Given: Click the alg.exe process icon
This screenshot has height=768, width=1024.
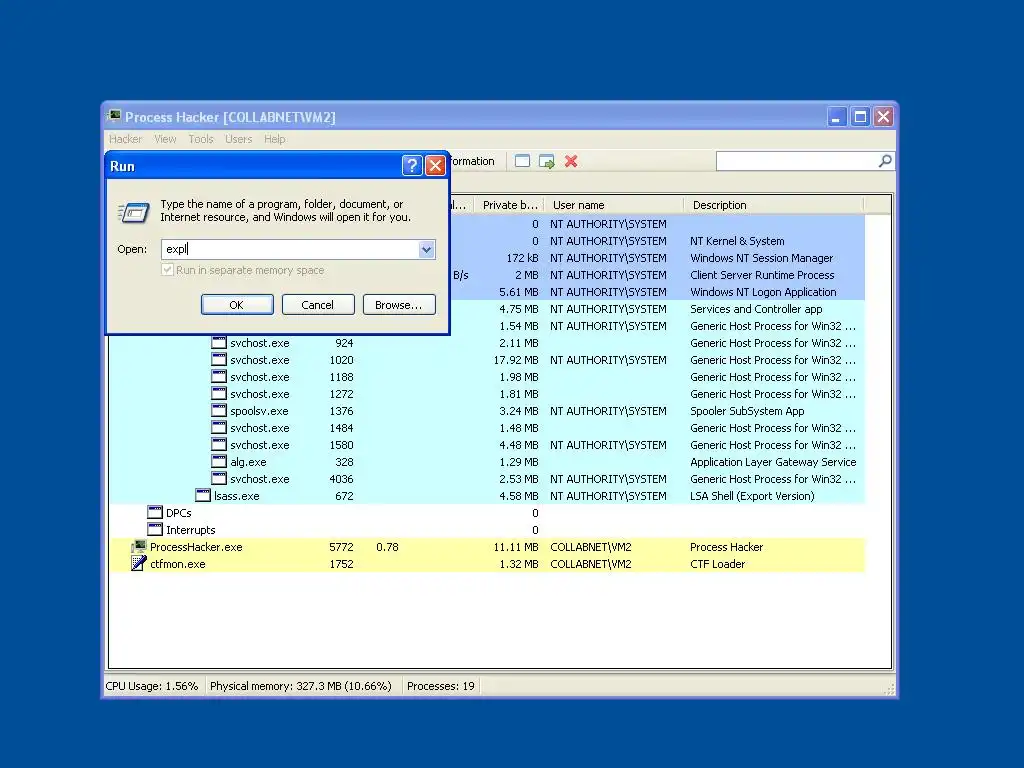Looking at the screenshot, I should tap(219, 462).
